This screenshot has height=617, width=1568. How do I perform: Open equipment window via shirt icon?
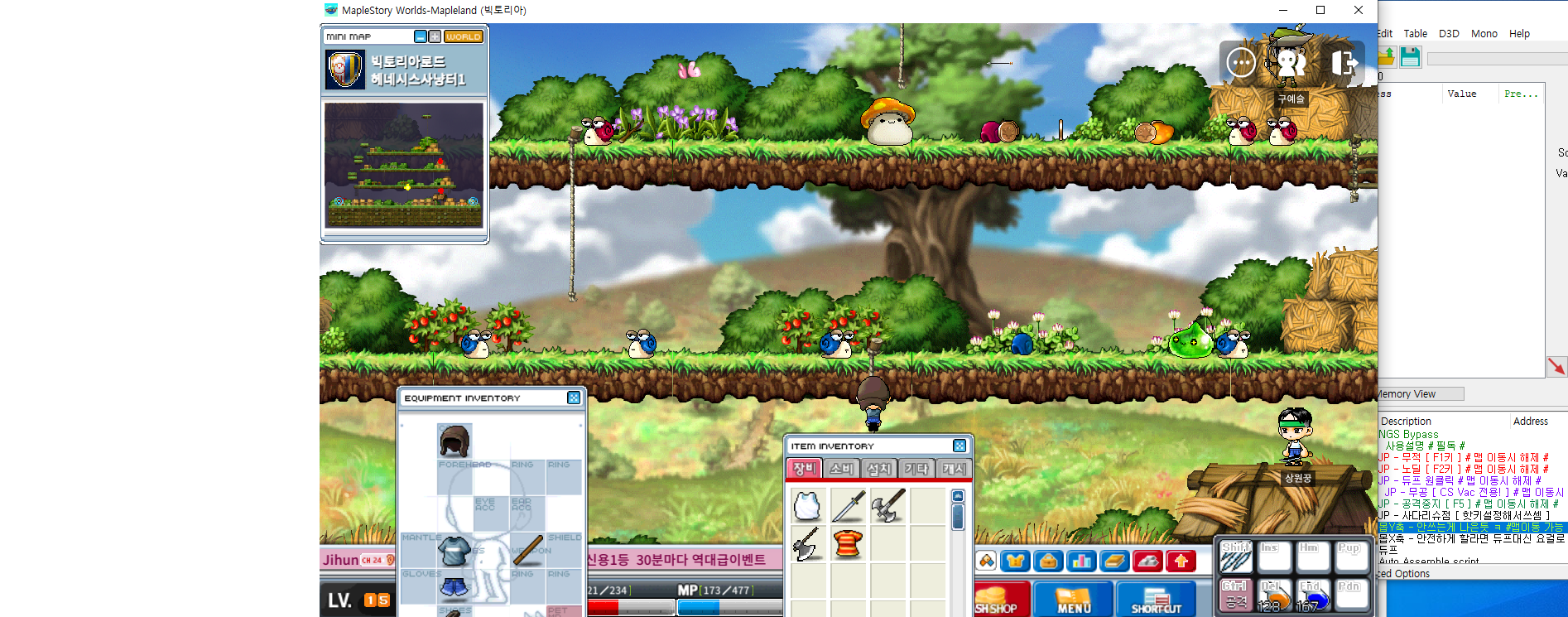1016,561
